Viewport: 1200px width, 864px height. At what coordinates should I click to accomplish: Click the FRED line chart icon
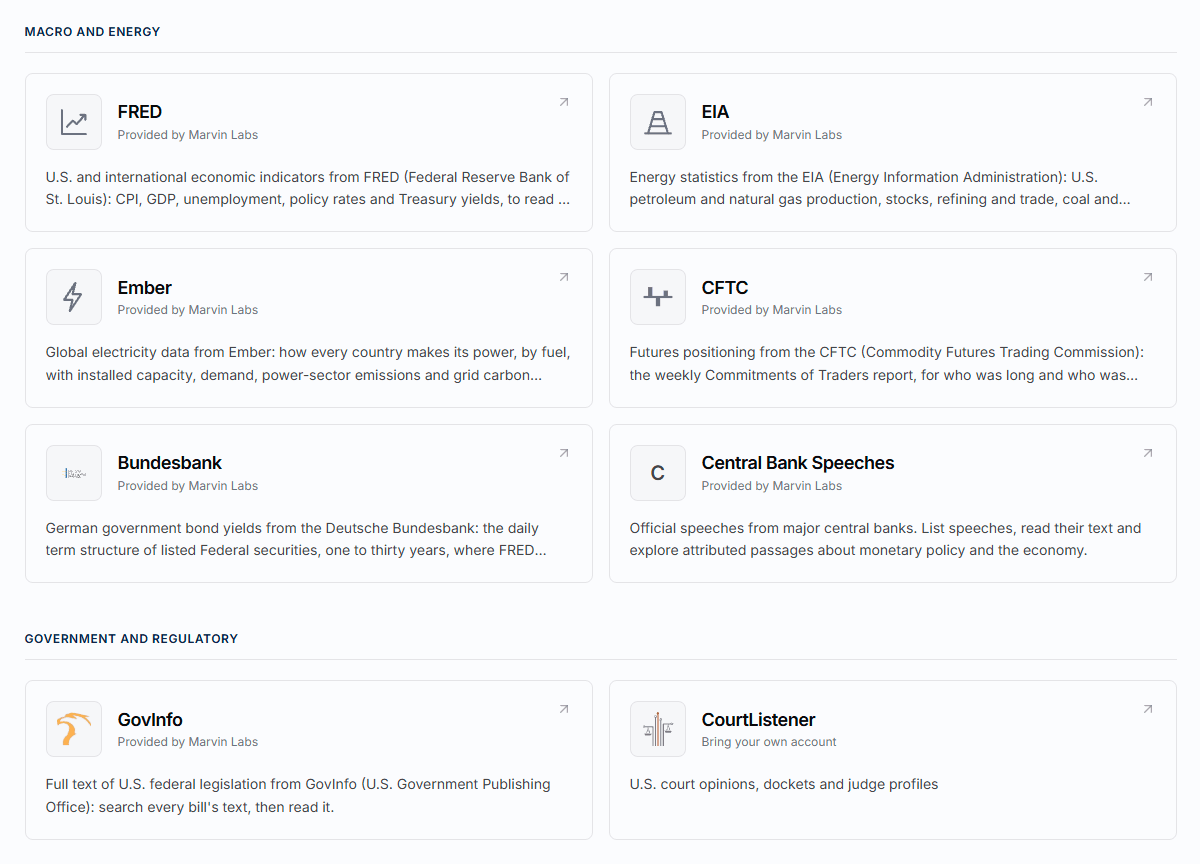[74, 122]
